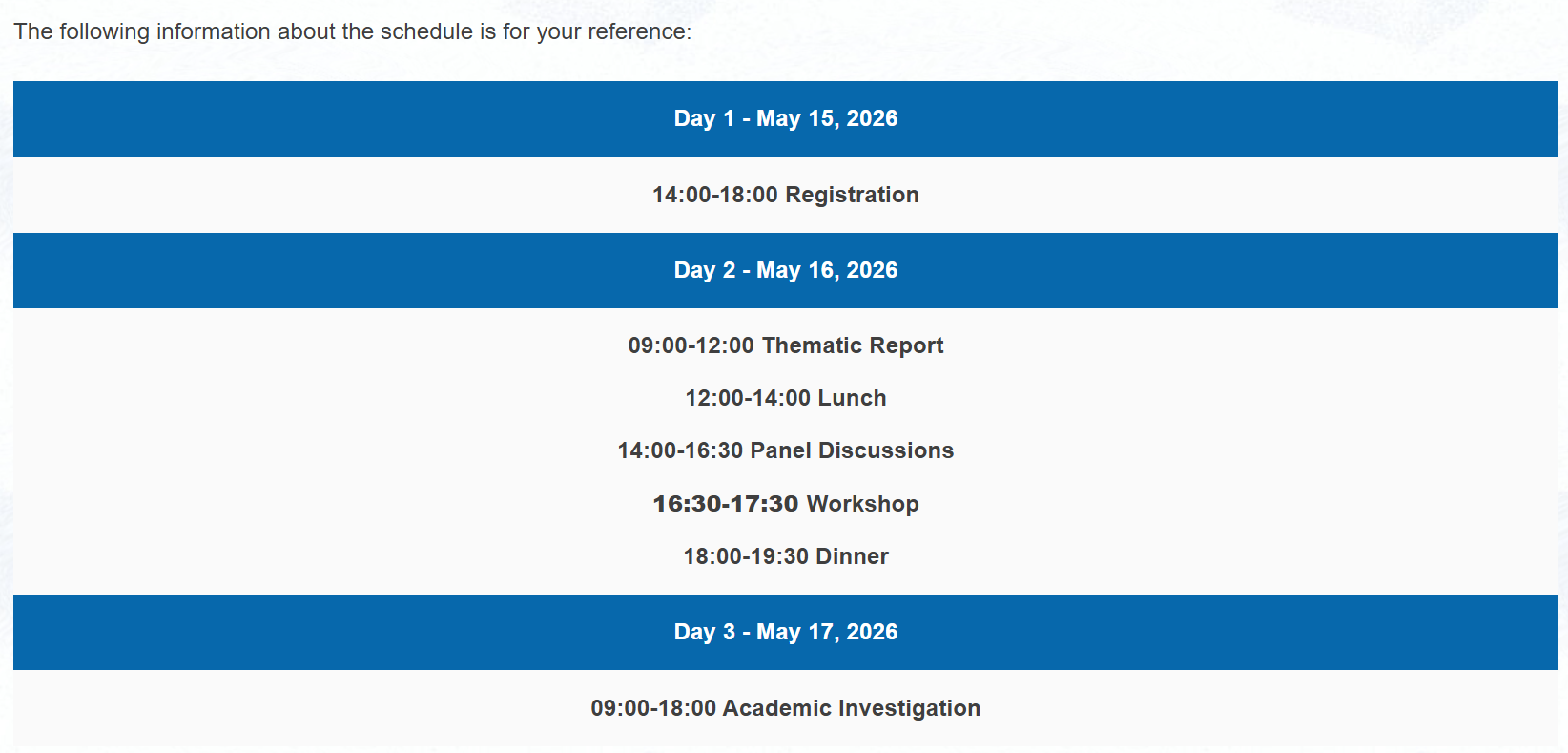Screen dimensions: 1568x753
Task: Click the Lunch label text
Action: [852, 398]
